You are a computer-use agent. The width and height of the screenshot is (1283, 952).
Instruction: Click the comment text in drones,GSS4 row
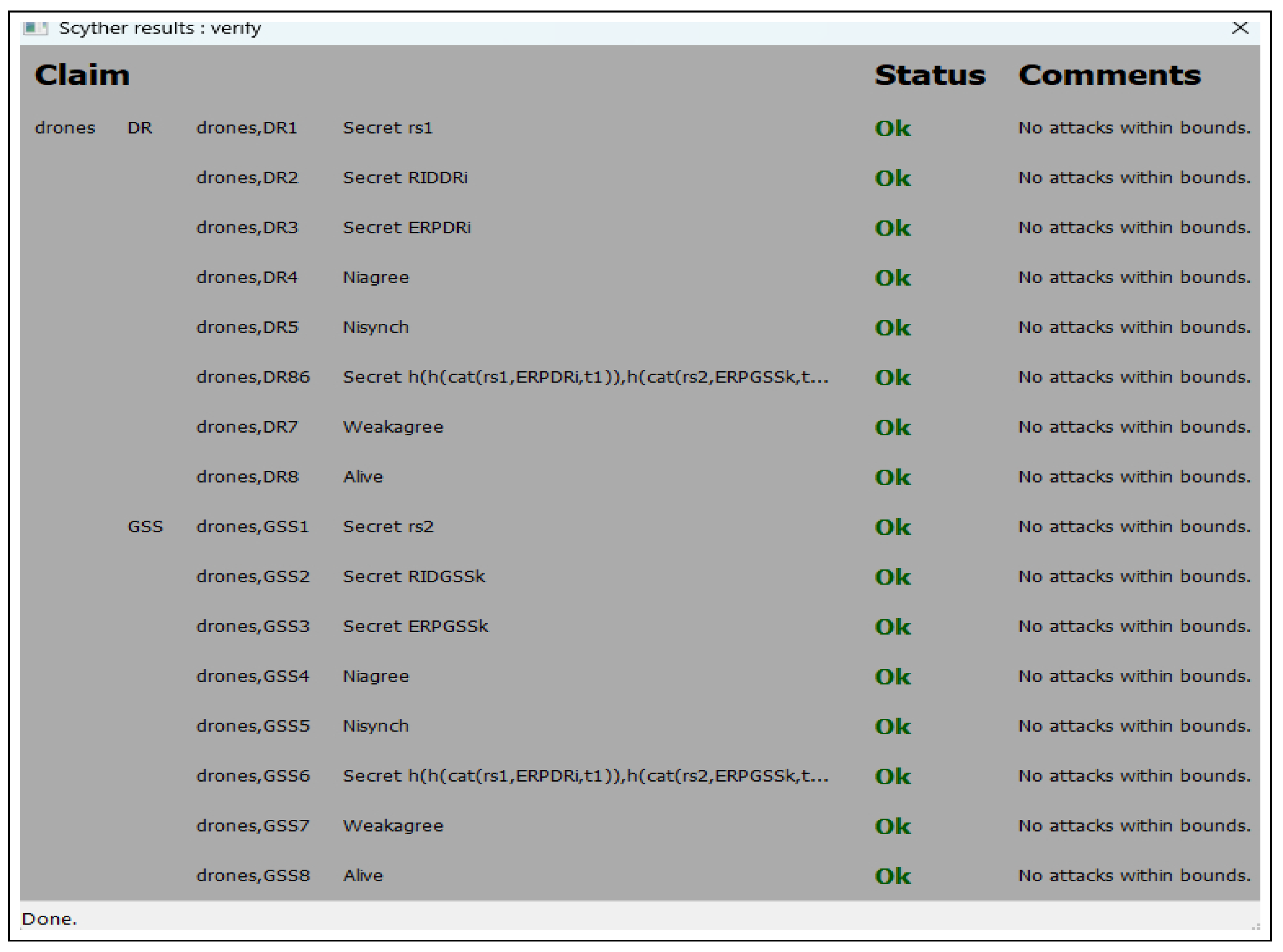coord(1134,676)
